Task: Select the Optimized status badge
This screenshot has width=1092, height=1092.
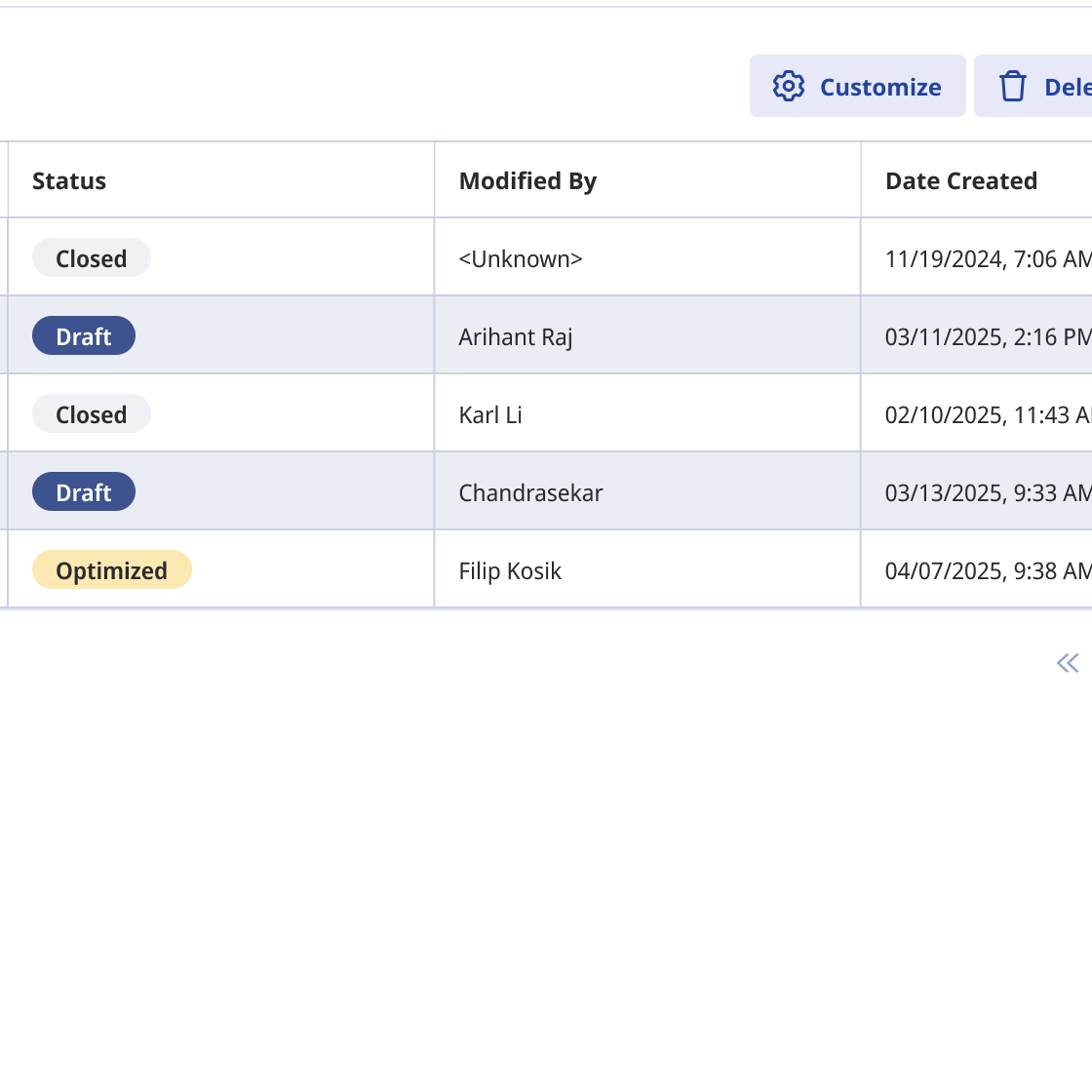Action: pyautogui.click(x=111, y=570)
